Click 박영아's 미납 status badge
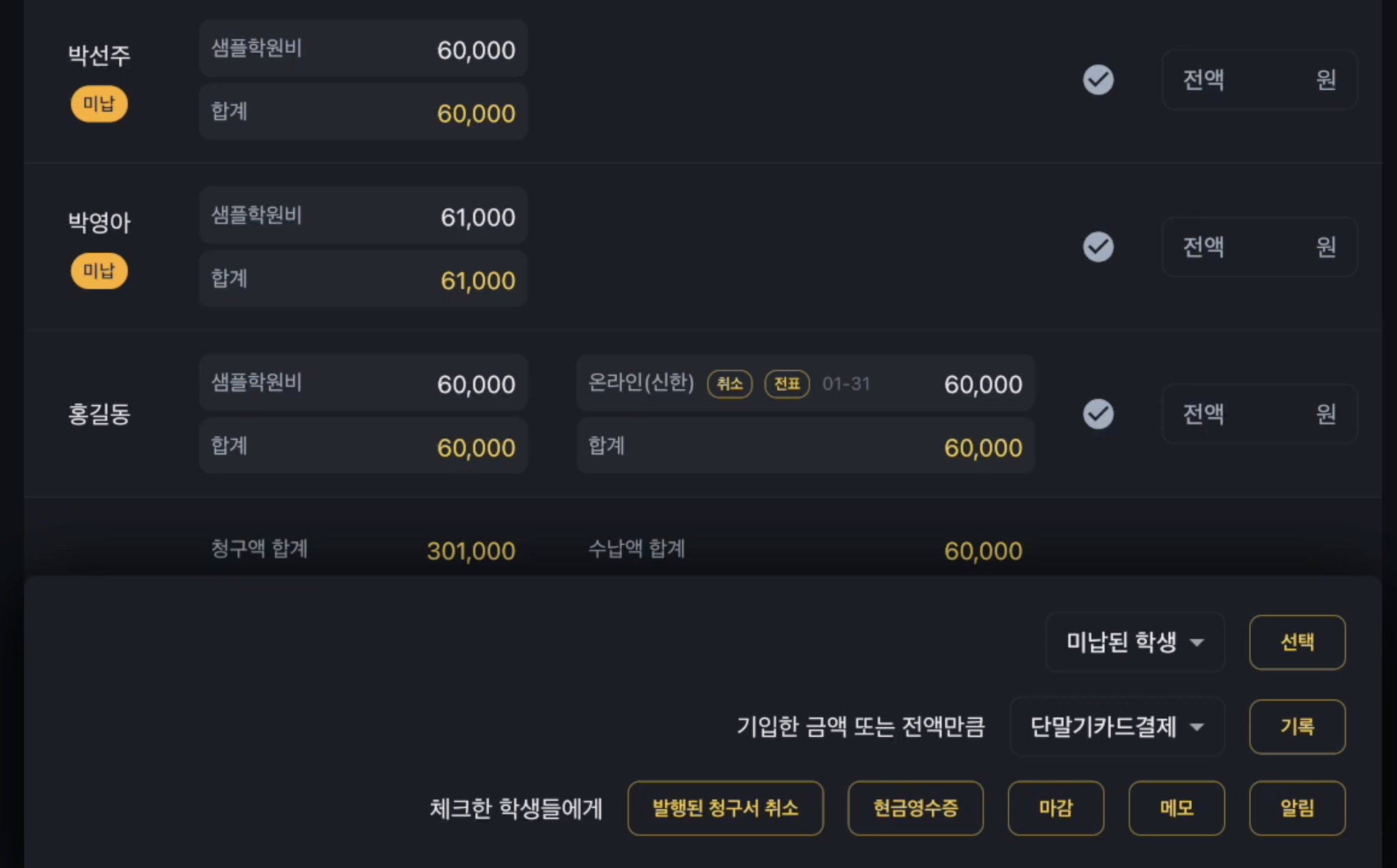Image resolution: width=1397 pixels, height=868 pixels. pos(99,271)
